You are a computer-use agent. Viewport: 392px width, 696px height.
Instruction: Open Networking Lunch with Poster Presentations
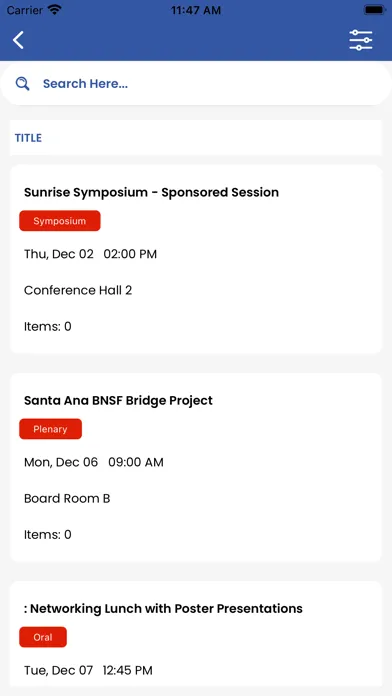click(163, 608)
